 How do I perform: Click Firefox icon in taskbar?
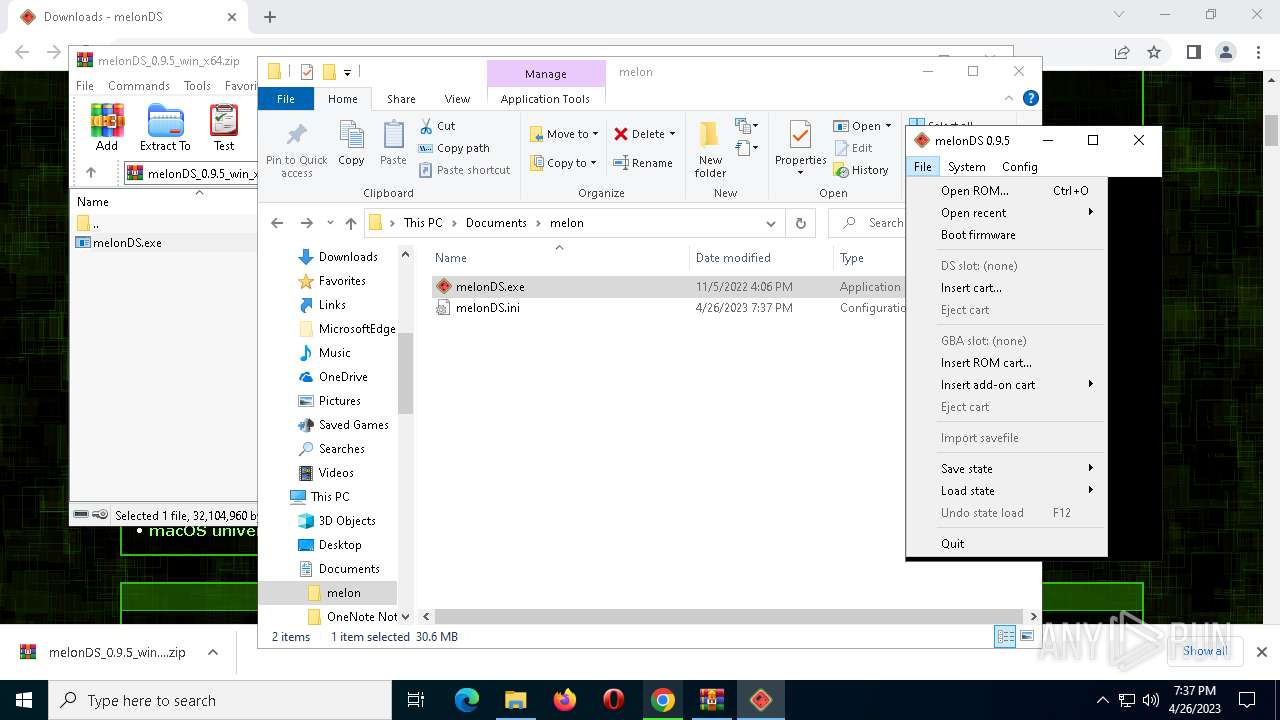565,700
